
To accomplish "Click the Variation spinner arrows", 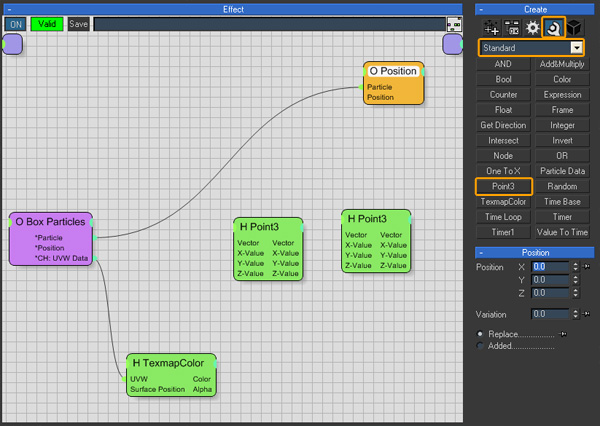I will click(576, 314).
